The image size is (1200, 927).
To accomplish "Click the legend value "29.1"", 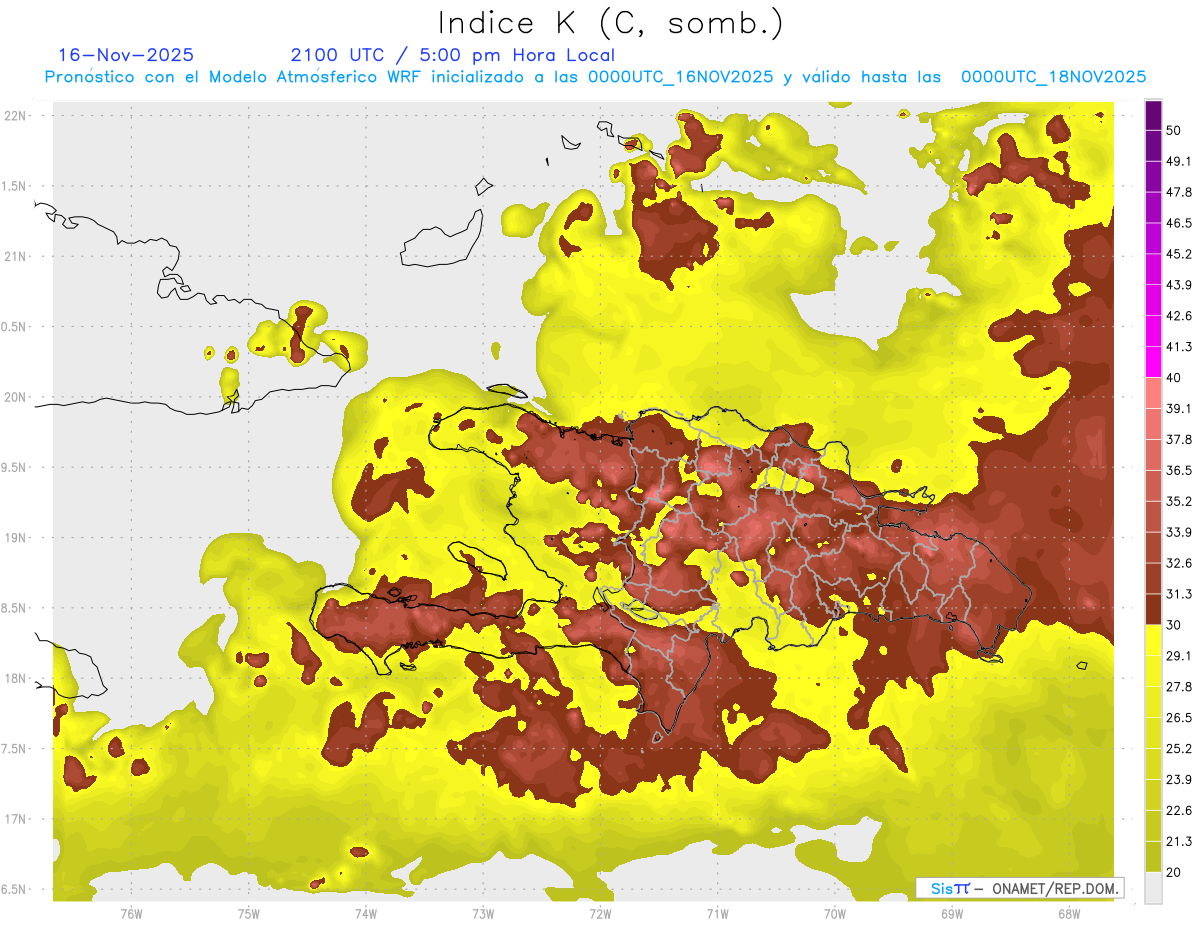I will click(x=1179, y=655).
